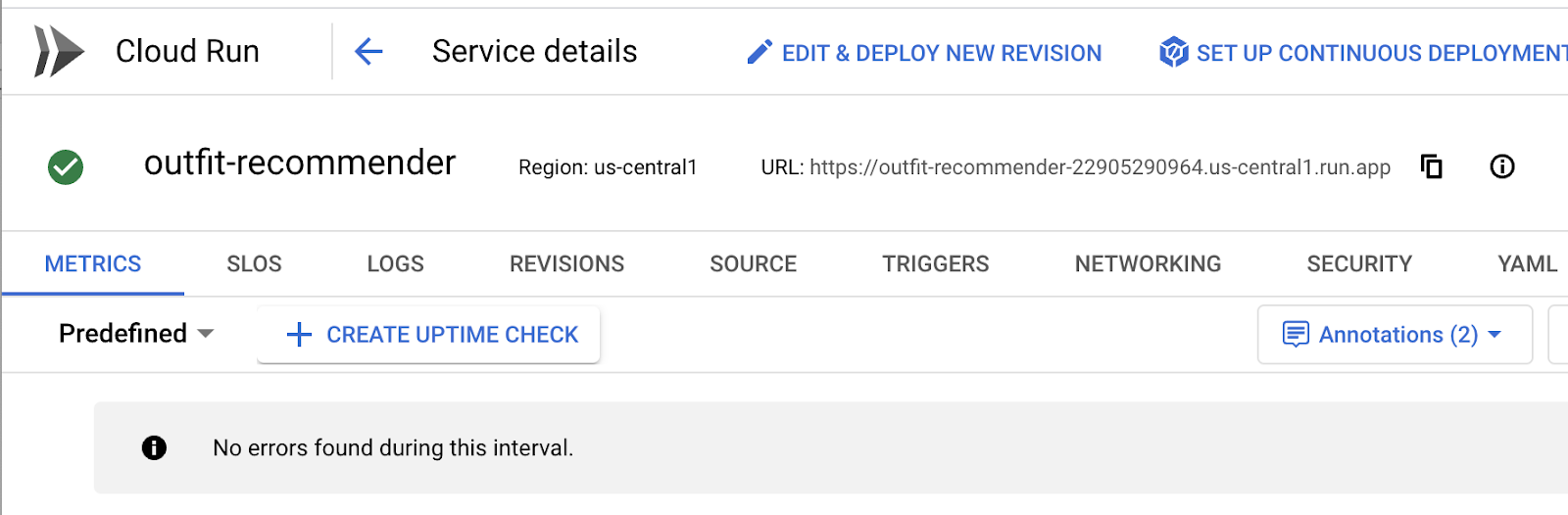Viewport: 1568px width, 515px height.
Task: Click Set Up Continuous Deployment
Action: pyautogui.click(x=1382, y=53)
